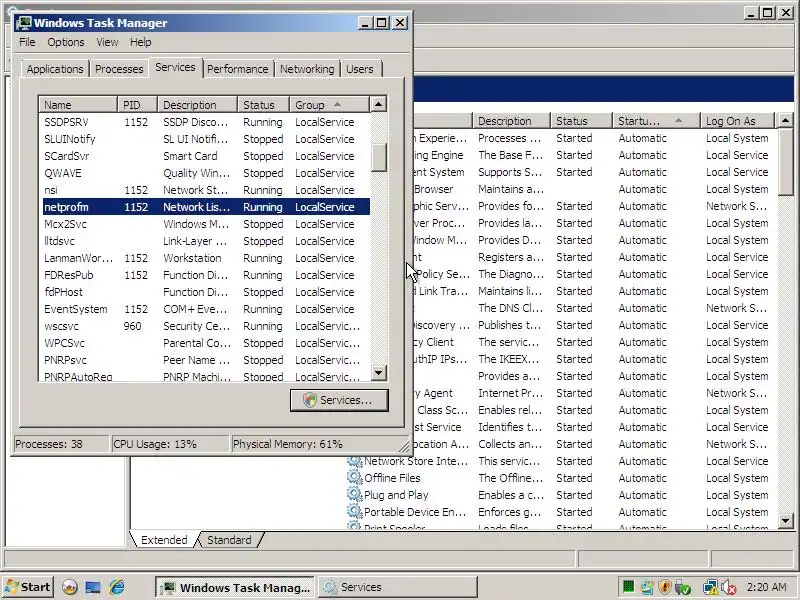800x600 pixels.
Task: Select the nsi service row
Action: pos(205,190)
